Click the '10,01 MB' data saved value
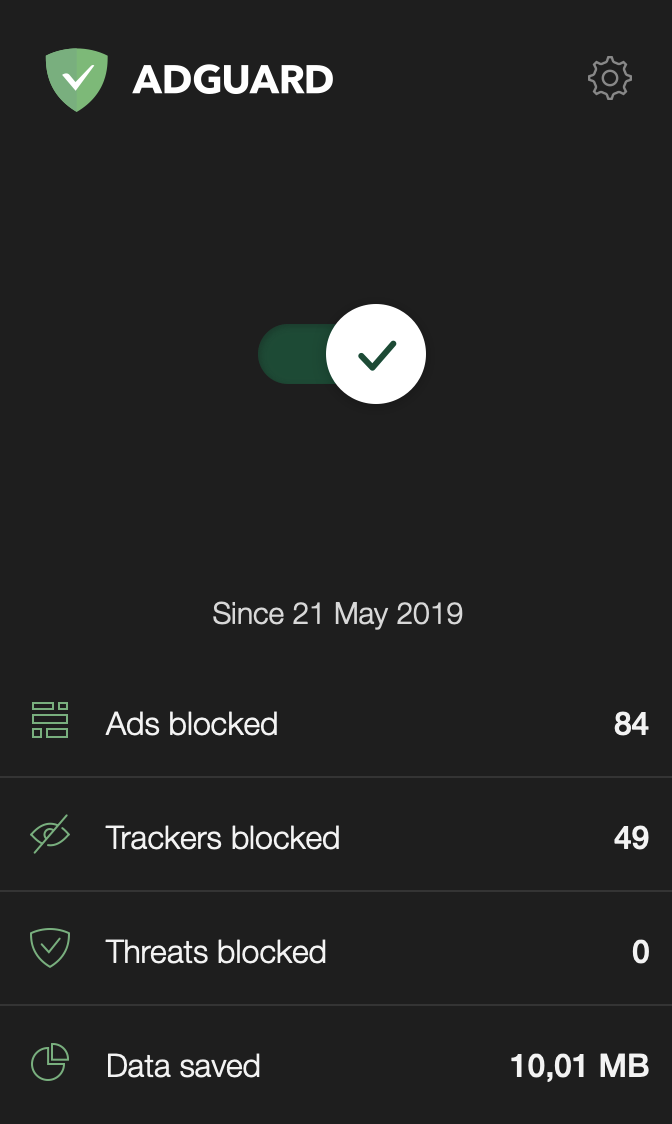The image size is (672, 1124). (579, 1066)
